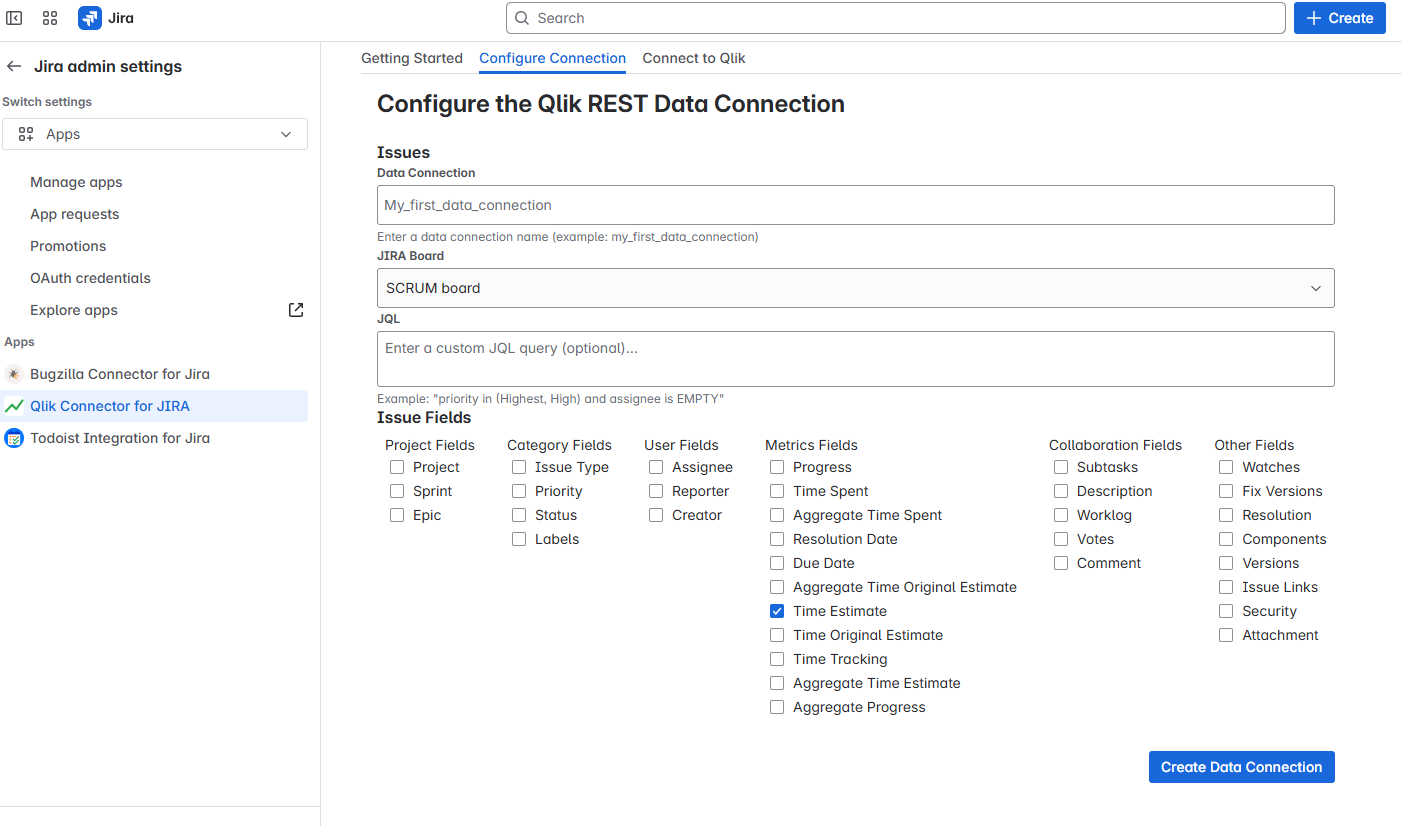Tick the Worklog checkbox
The height and width of the screenshot is (826, 1402).
click(1061, 515)
